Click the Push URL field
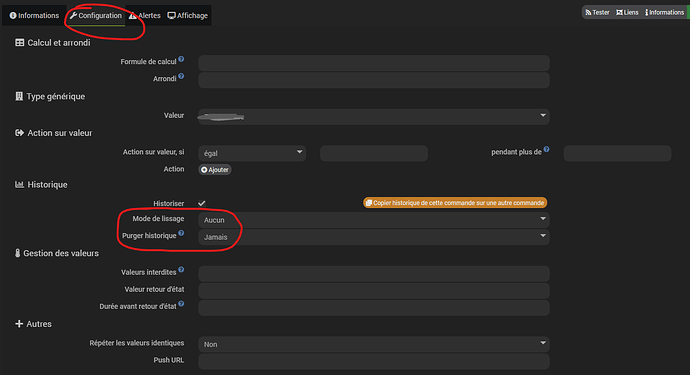Screen dimensions: 690x375 coord(374,361)
